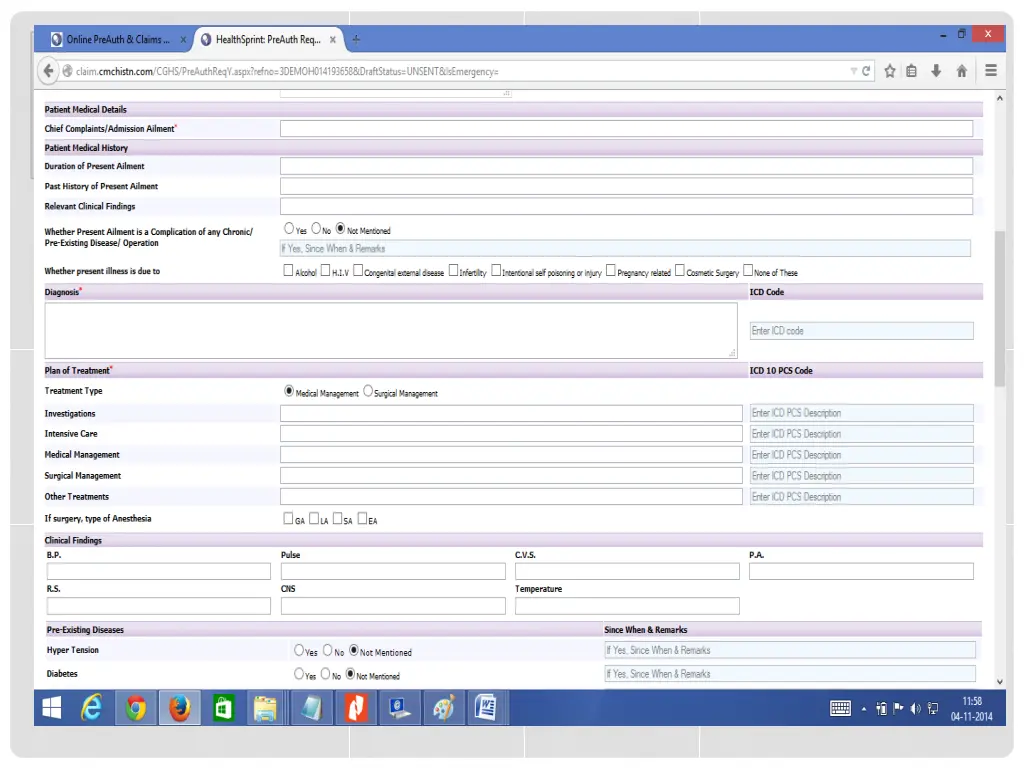Tick the None of These checkbox
This screenshot has height=768, width=1024.
[x=748, y=270]
